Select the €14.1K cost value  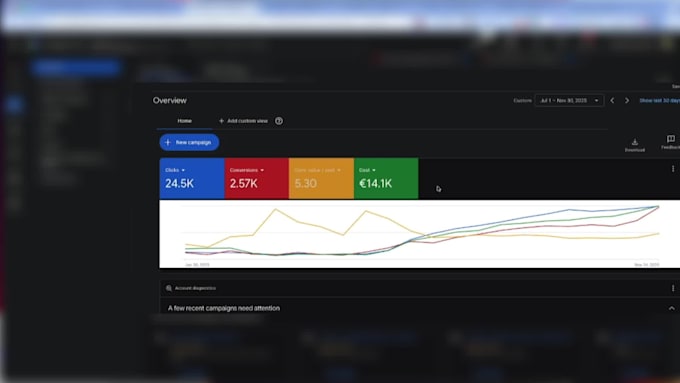click(x=375, y=183)
